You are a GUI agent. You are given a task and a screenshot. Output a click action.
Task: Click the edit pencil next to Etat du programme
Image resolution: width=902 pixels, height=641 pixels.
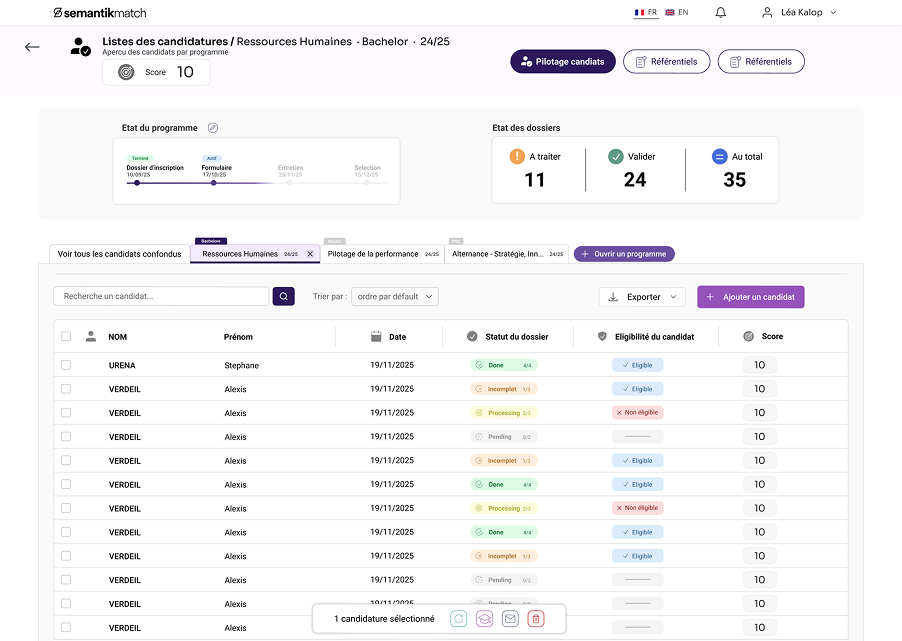pos(212,129)
